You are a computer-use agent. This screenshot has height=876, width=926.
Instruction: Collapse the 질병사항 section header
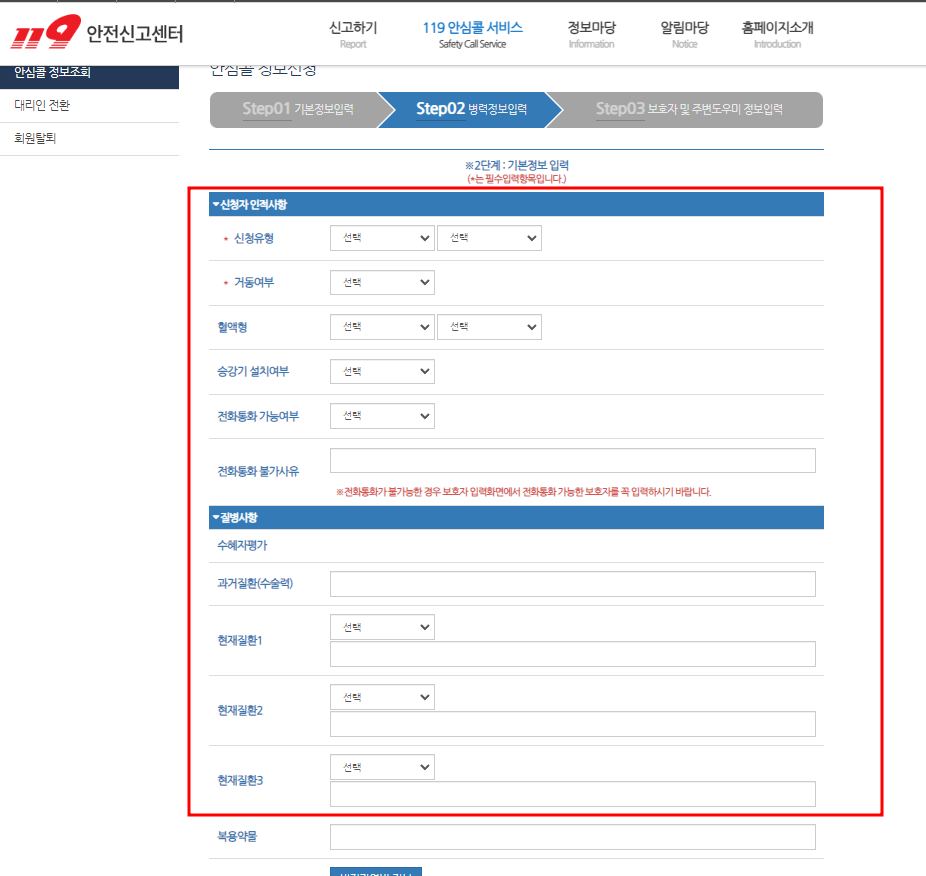click(516, 517)
